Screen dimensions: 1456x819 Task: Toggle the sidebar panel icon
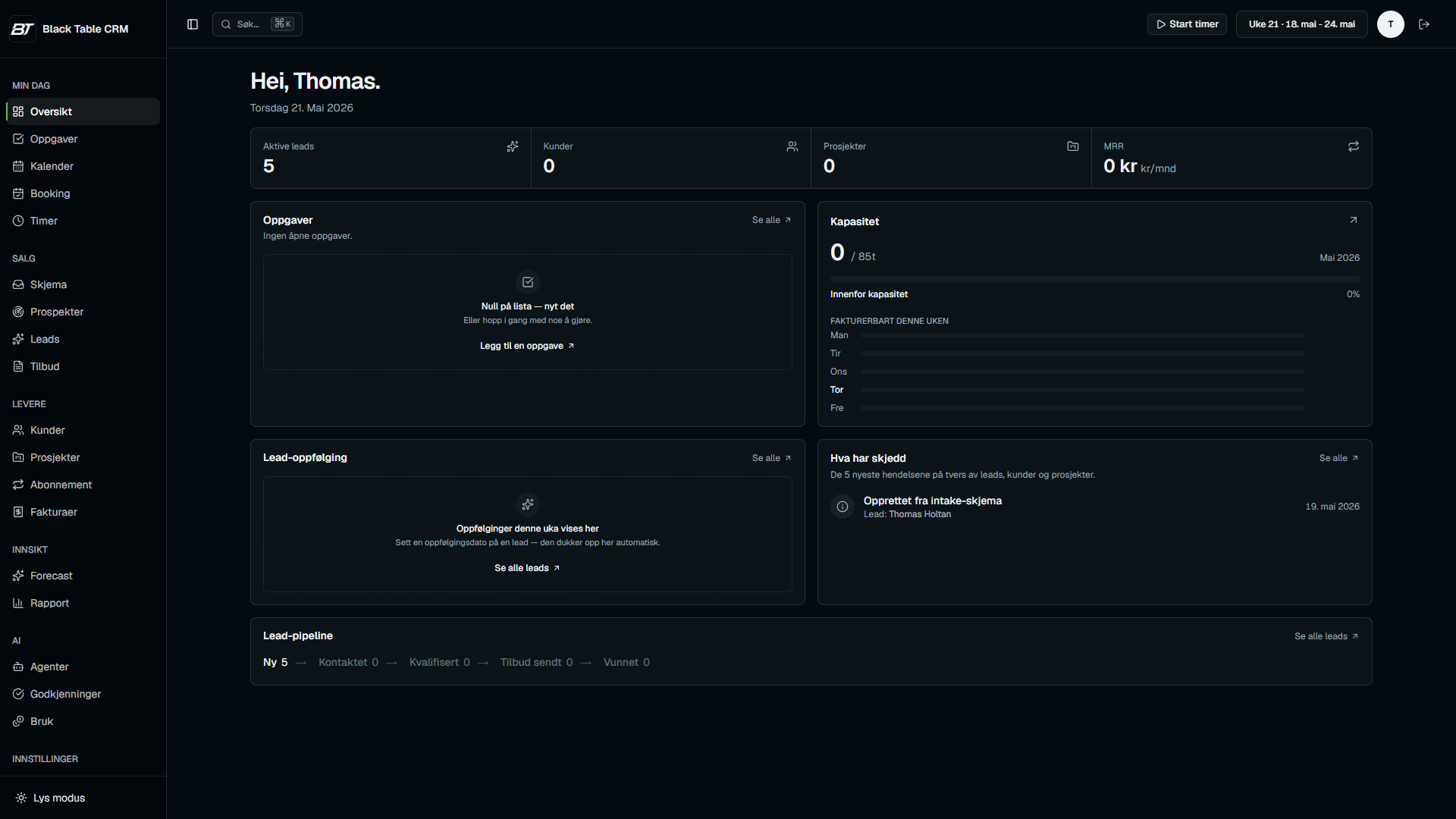tap(193, 24)
